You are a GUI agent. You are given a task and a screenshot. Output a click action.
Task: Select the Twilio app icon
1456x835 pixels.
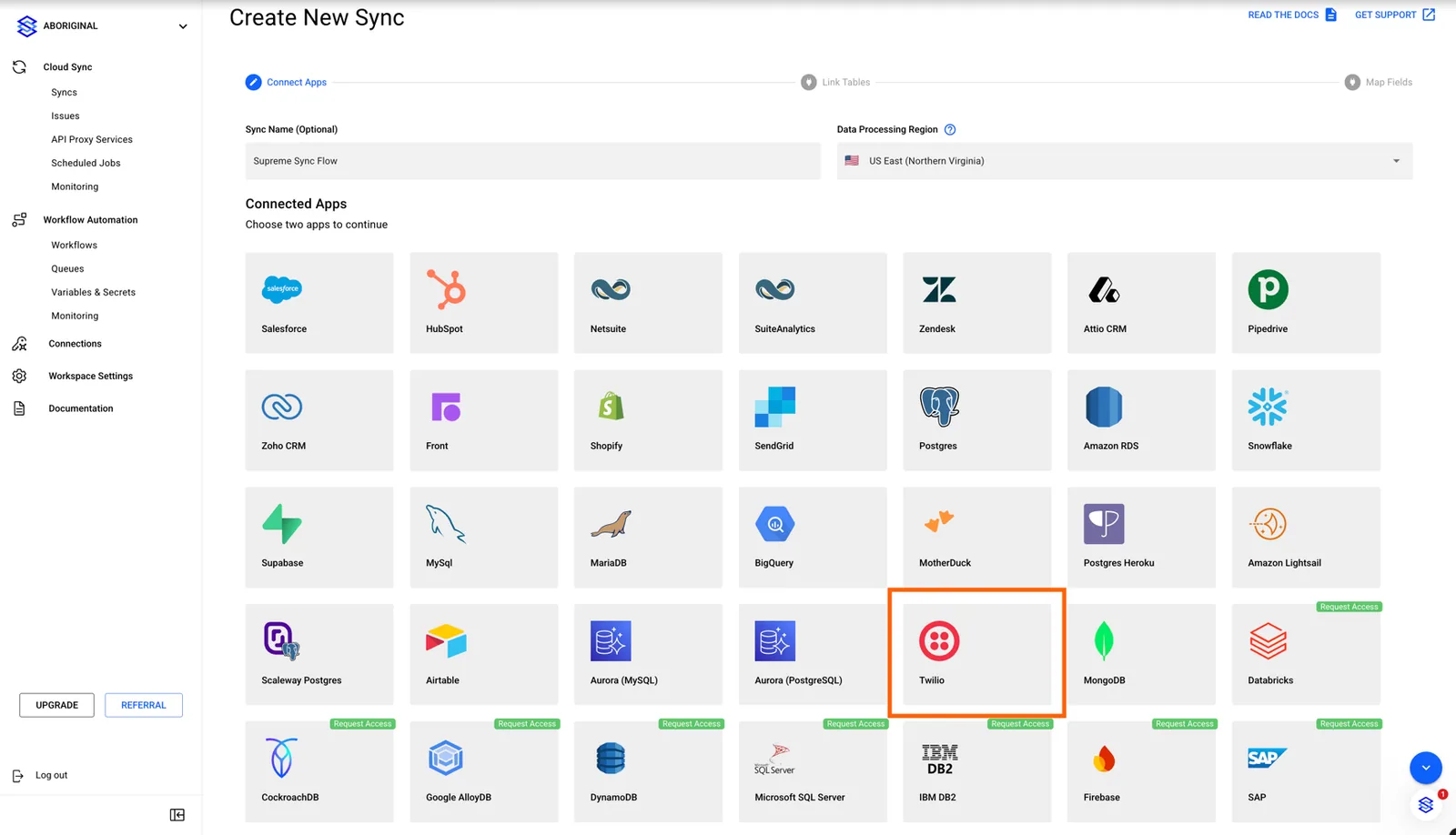(x=939, y=641)
